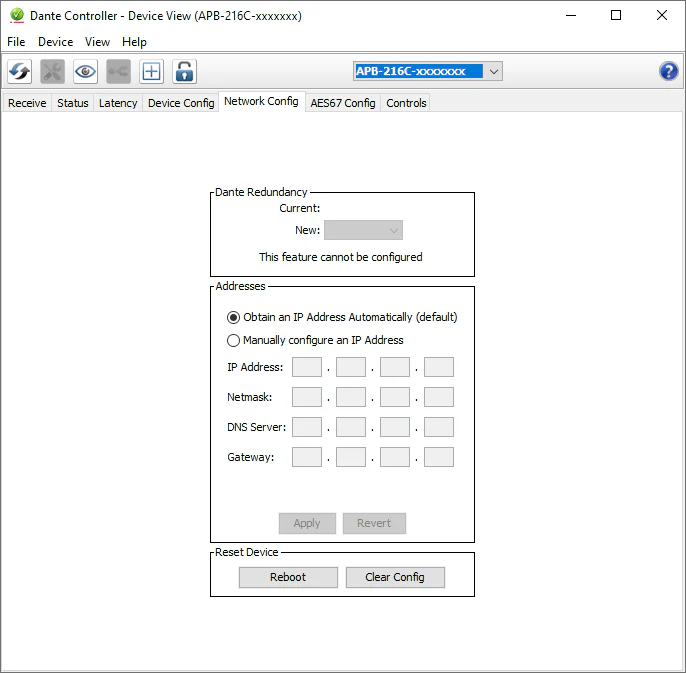Open the APB-216C device selector dropdown
This screenshot has height=673, width=686.
click(428, 71)
